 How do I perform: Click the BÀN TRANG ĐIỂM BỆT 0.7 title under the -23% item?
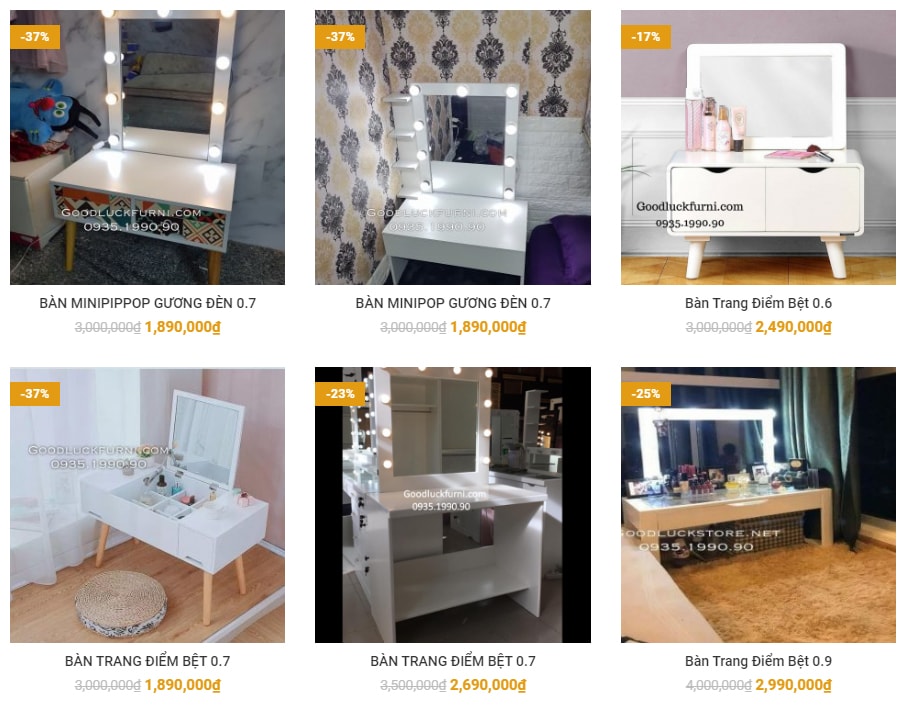[452, 661]
